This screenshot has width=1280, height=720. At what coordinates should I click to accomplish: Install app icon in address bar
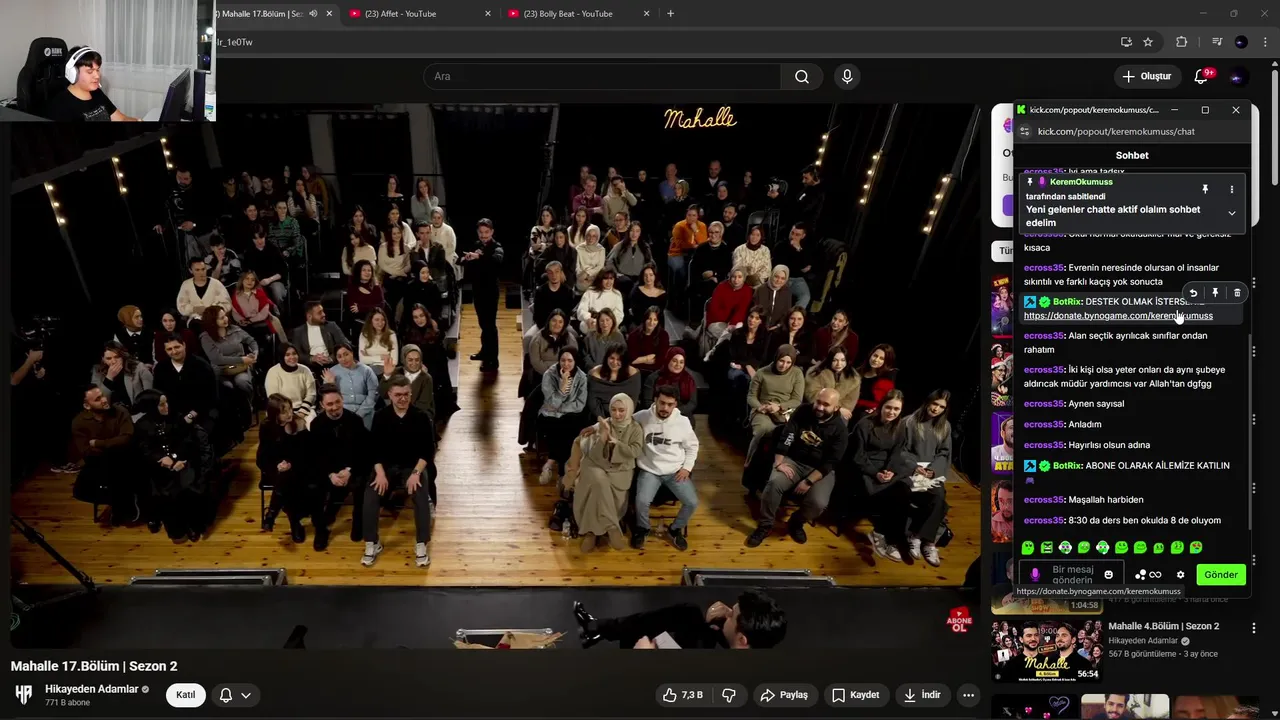point(1126,42)
